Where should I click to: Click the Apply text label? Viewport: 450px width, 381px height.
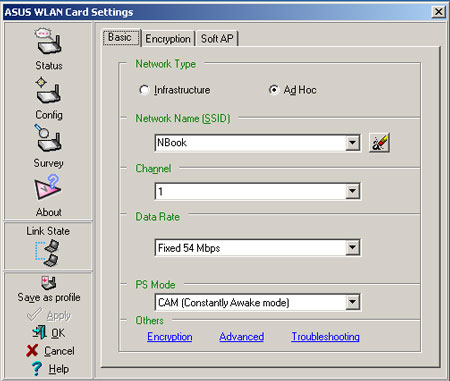[x=59, y=315]
